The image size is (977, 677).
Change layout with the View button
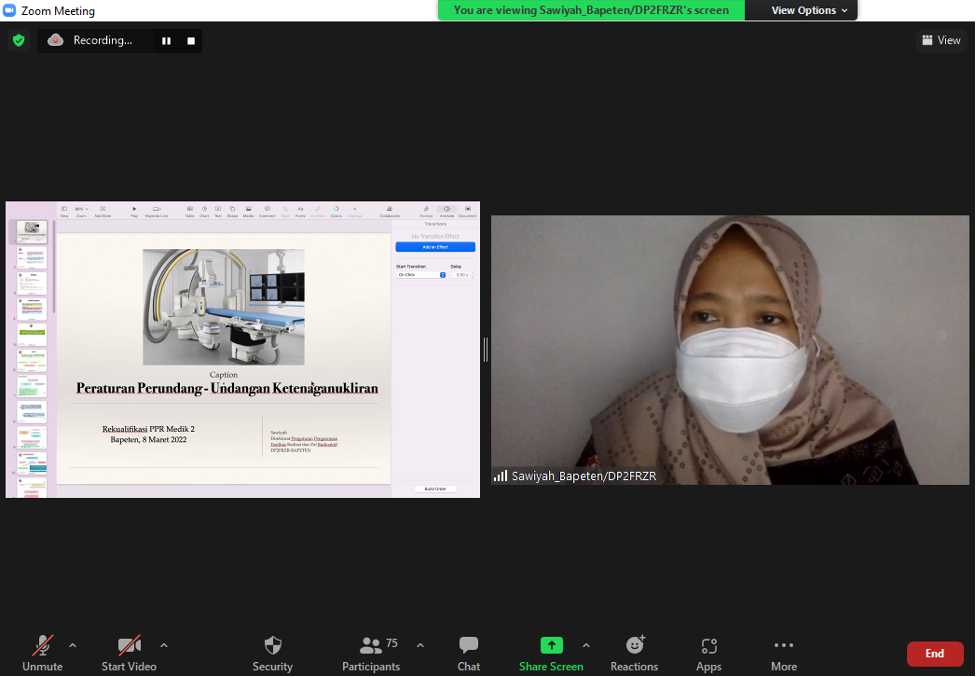pos(941,40)
